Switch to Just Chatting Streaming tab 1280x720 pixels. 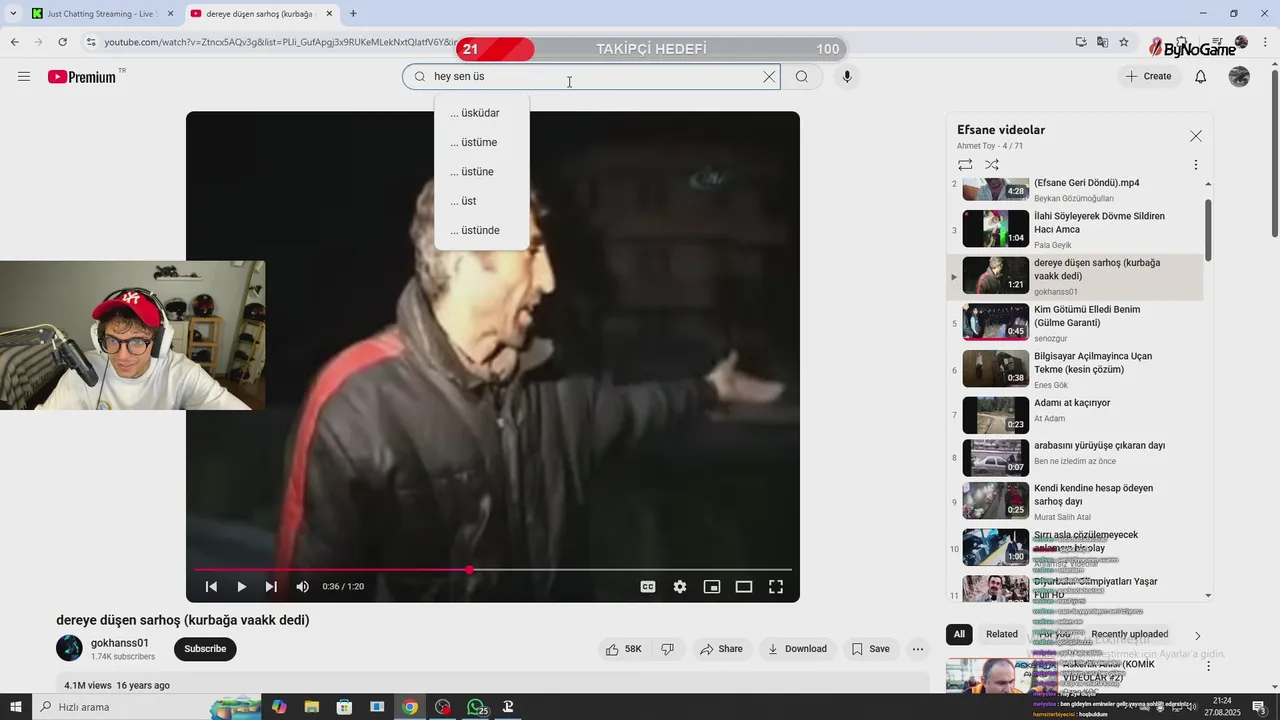(x=103, y=14)
